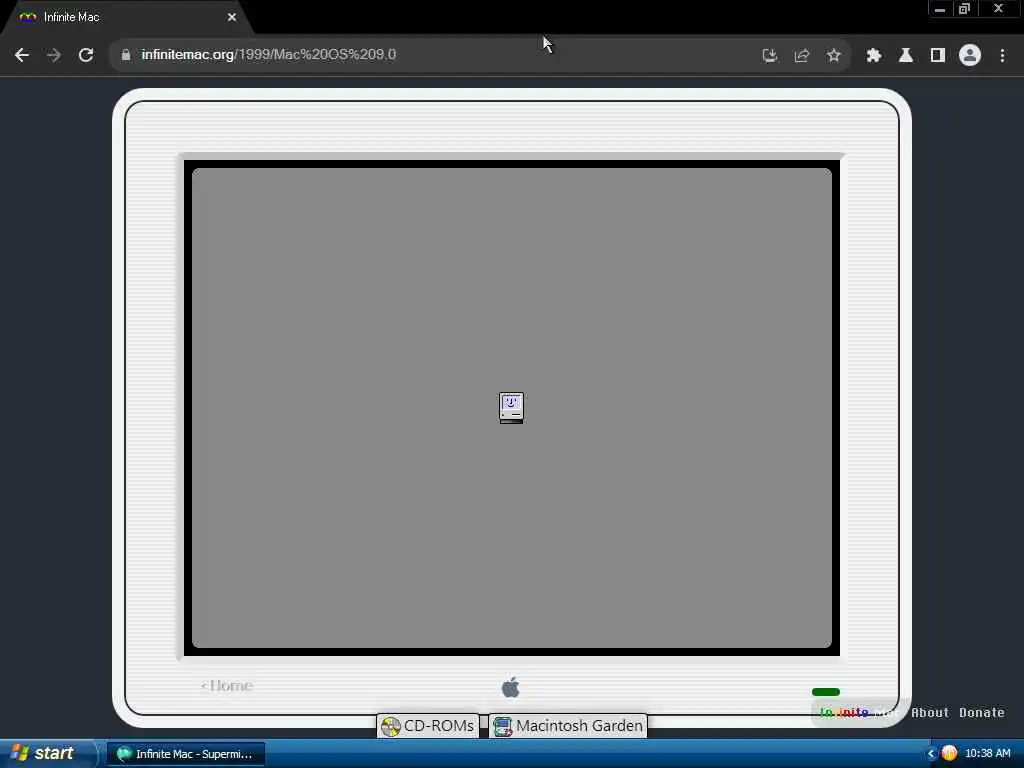
Task: Click the address bar URL
Action: (x=268, y=54)
